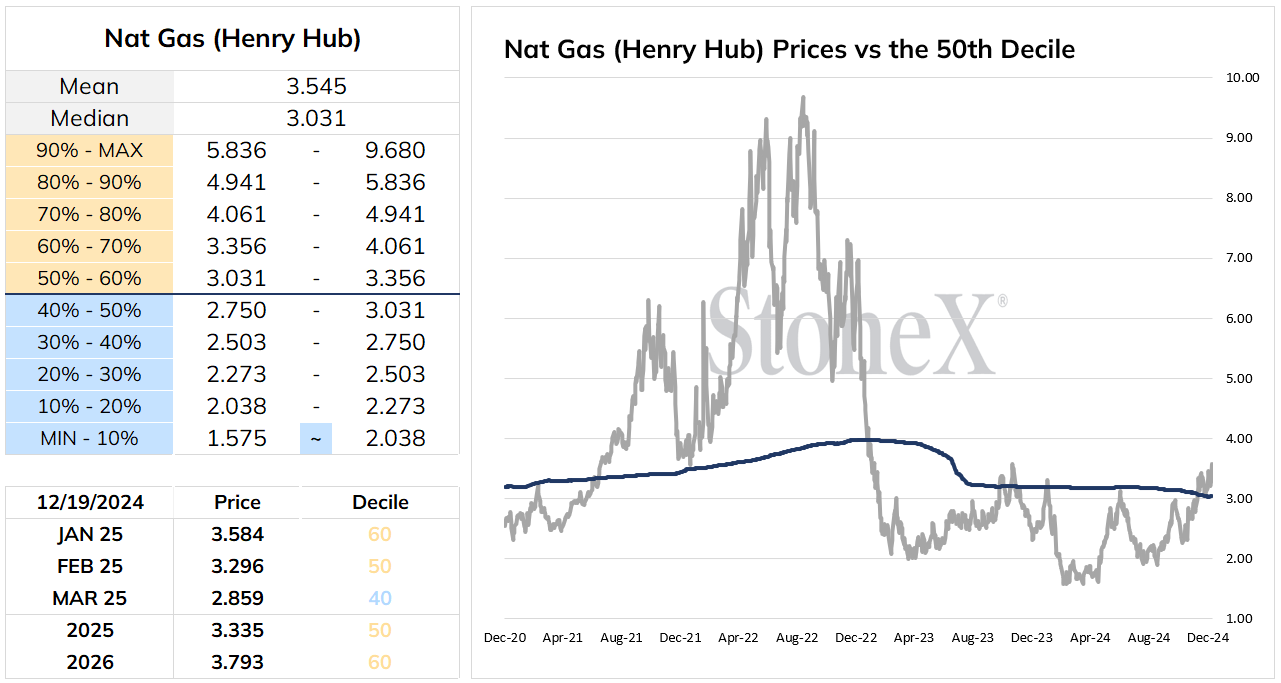Click the 40% - 50% decile label

(x=89, y=310)
